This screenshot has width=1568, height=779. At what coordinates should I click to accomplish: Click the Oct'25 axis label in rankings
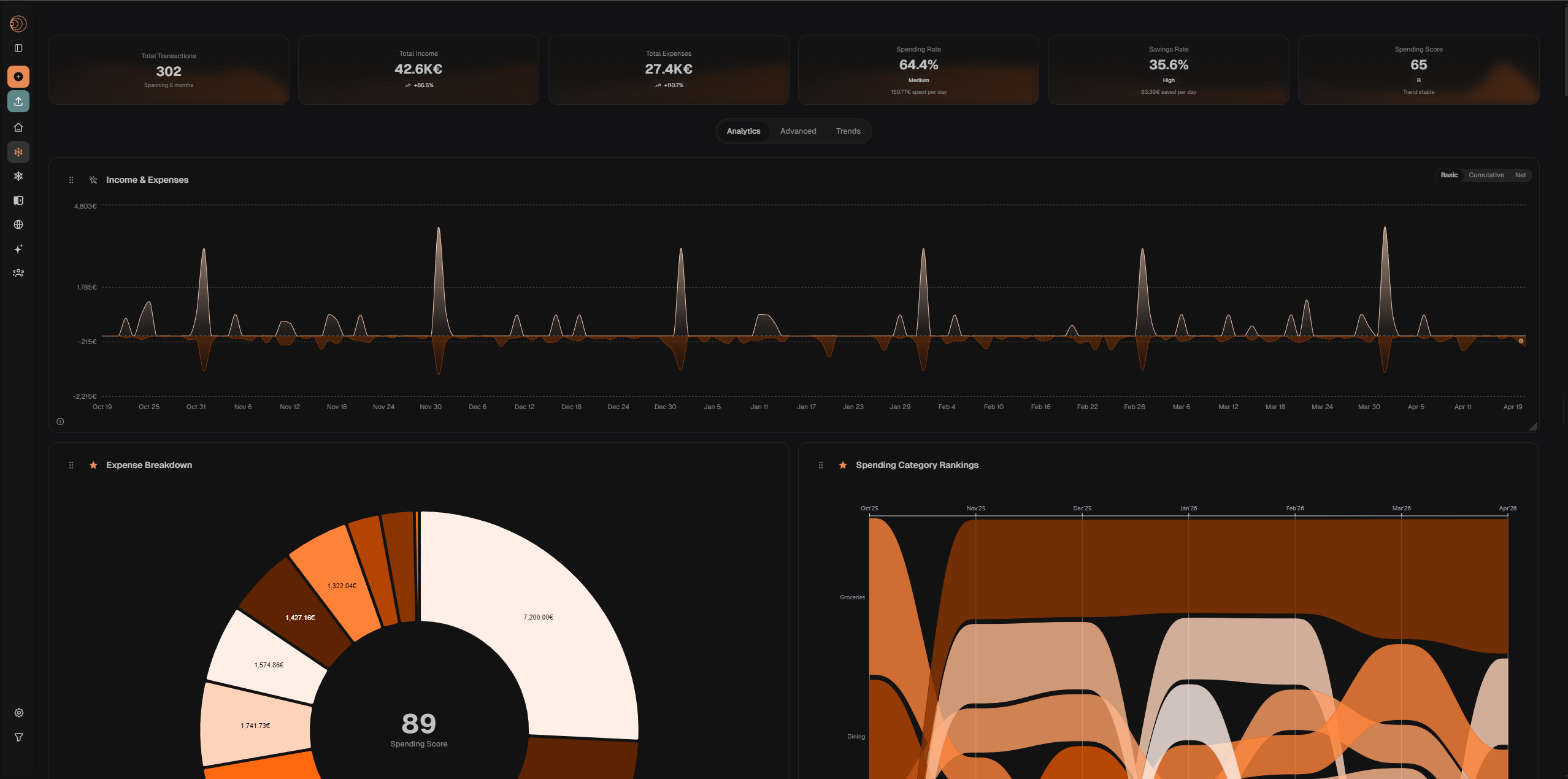[869, 508]
